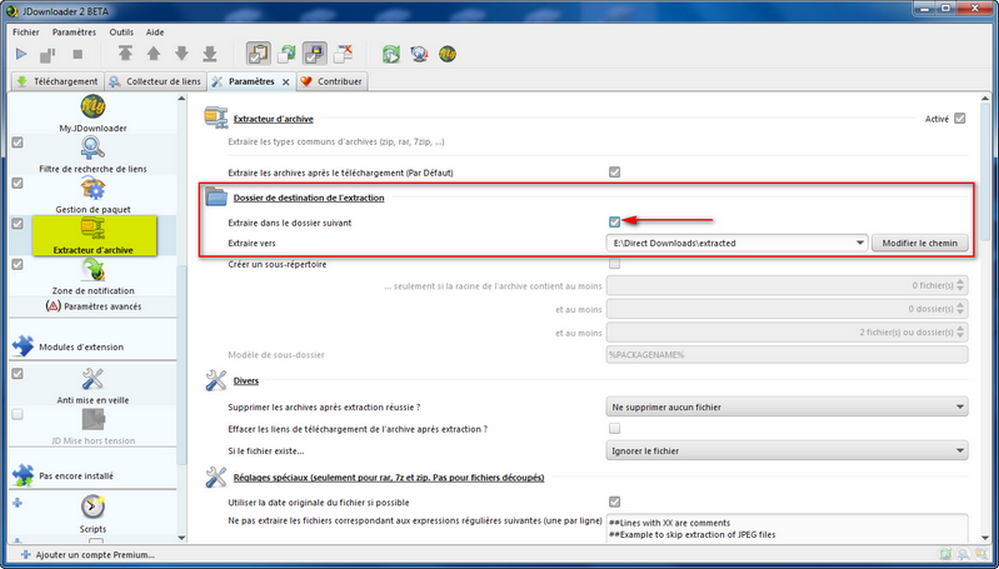999x569 pixels.
Task: Open Zone de notification settings
Action: 93,276
